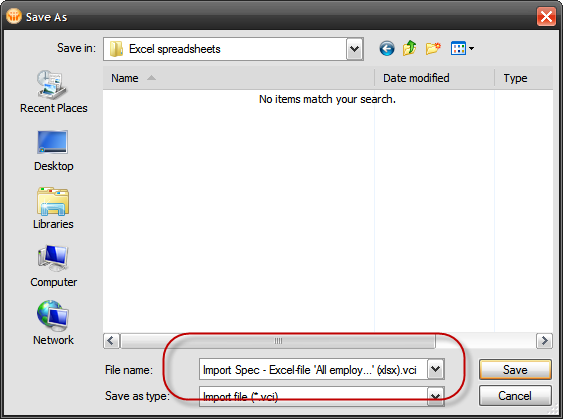Go back using the blue arrow icon
563x419 pixels.
[x=387, y=48]
